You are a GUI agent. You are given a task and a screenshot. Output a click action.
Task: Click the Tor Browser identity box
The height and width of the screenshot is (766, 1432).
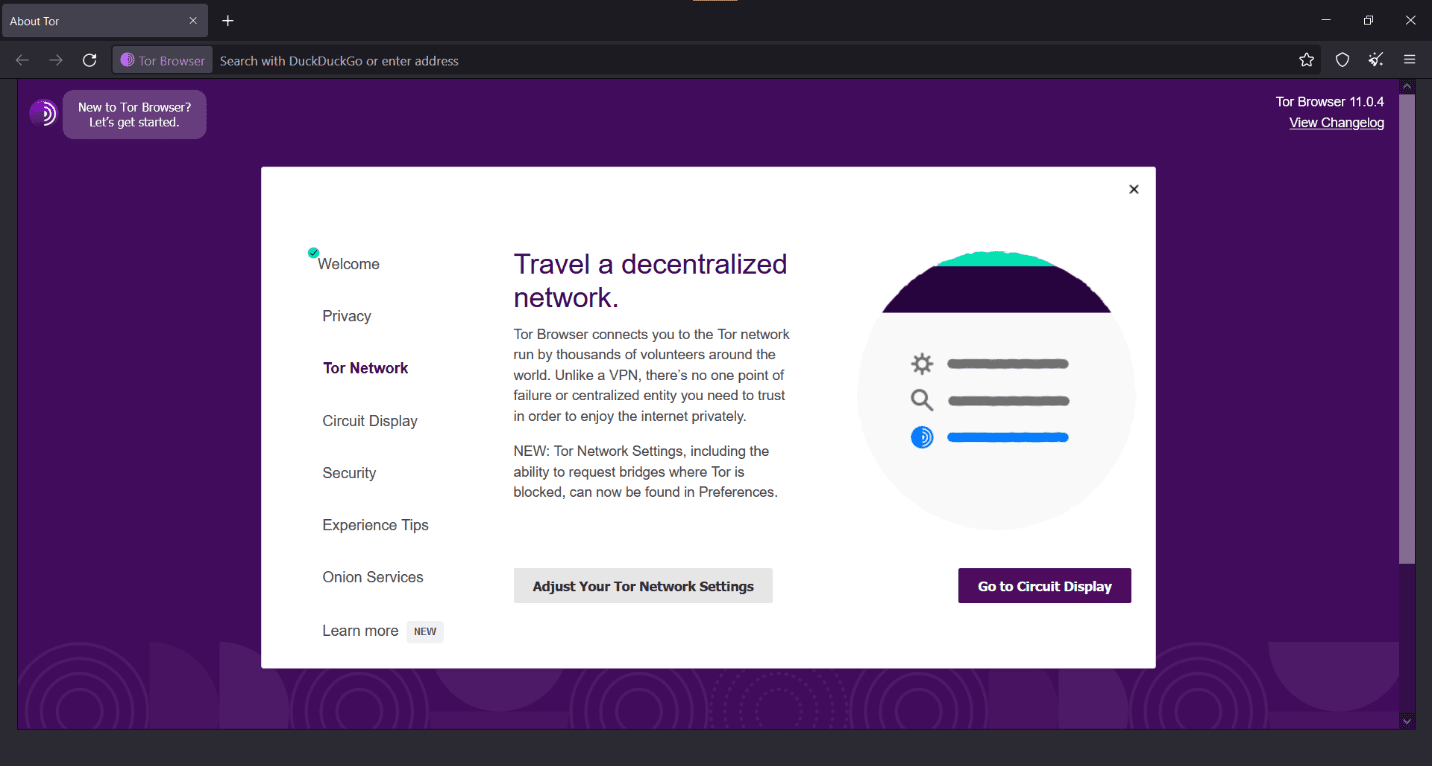click(163, 60)
